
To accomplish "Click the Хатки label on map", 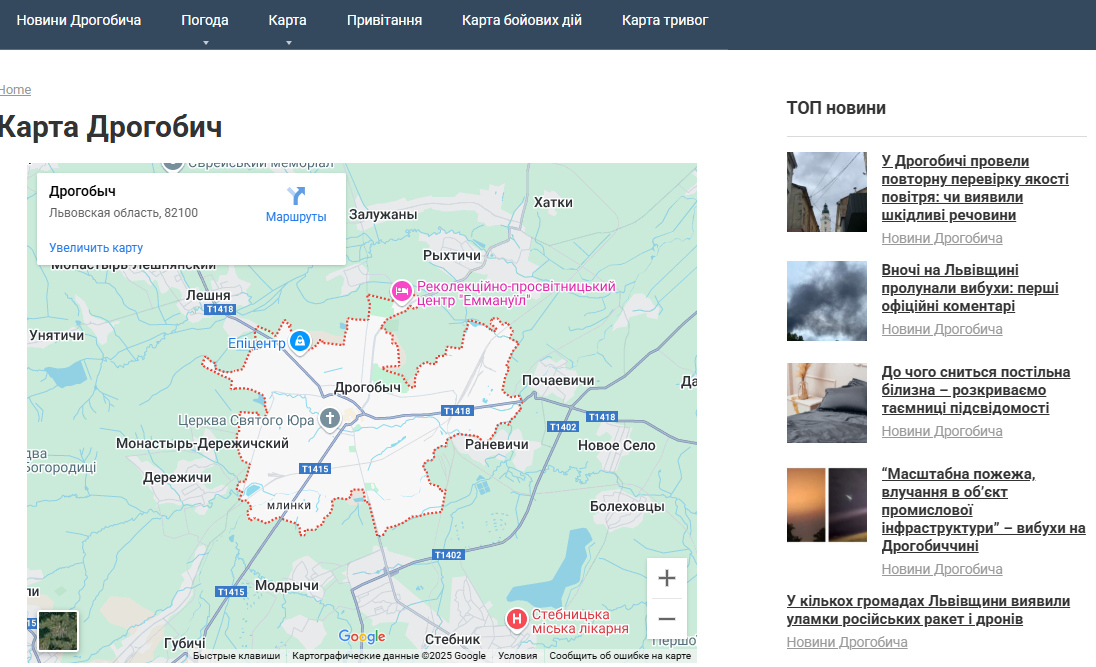I will [553, 202].
